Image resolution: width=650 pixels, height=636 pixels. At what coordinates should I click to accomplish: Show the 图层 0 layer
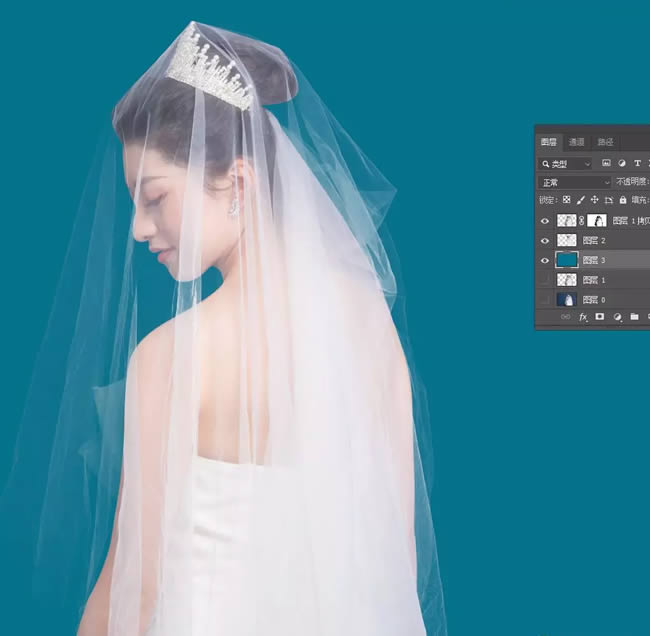click(545, 300)
